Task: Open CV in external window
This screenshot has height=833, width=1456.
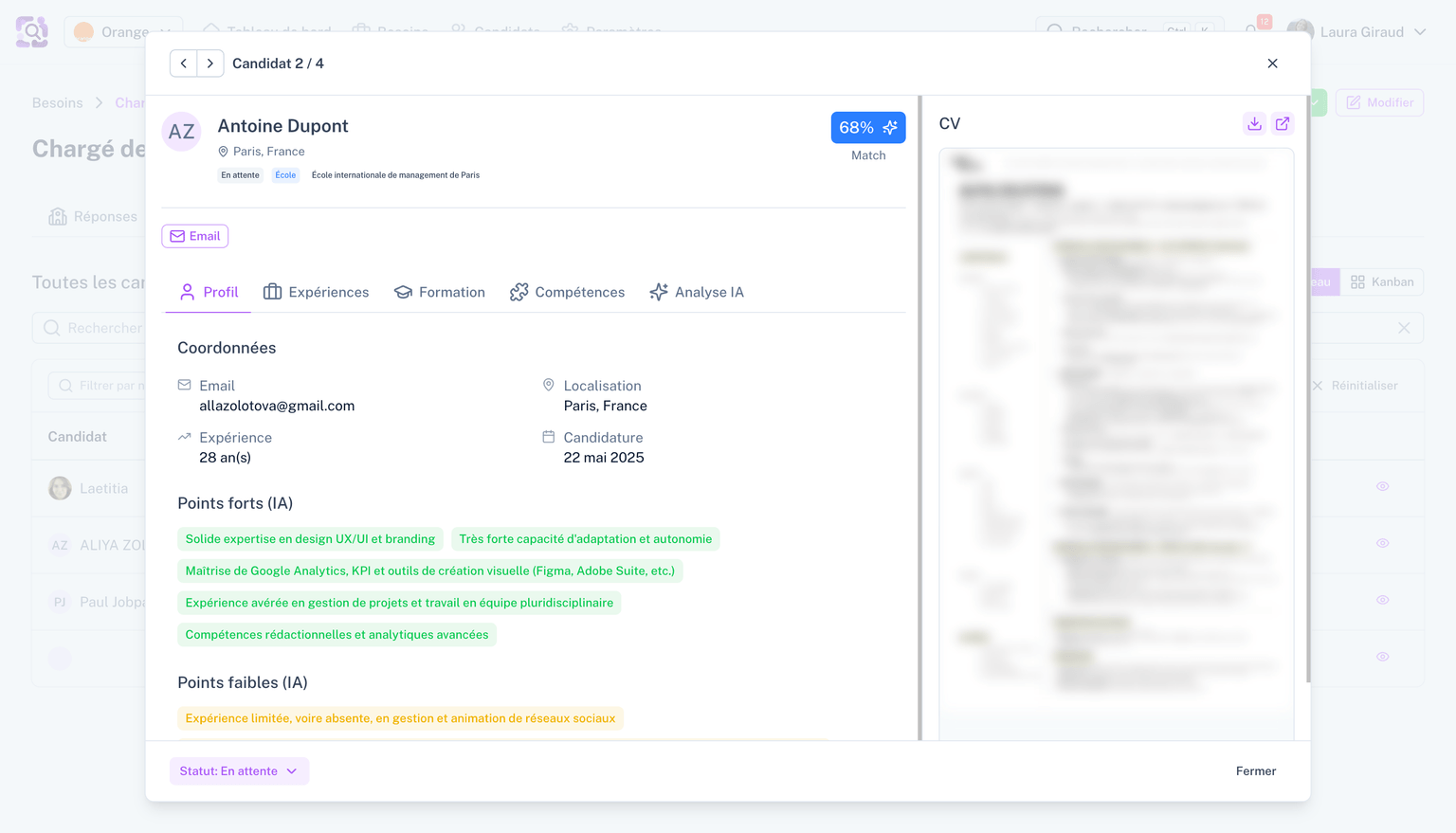Action: point(1283,124)
